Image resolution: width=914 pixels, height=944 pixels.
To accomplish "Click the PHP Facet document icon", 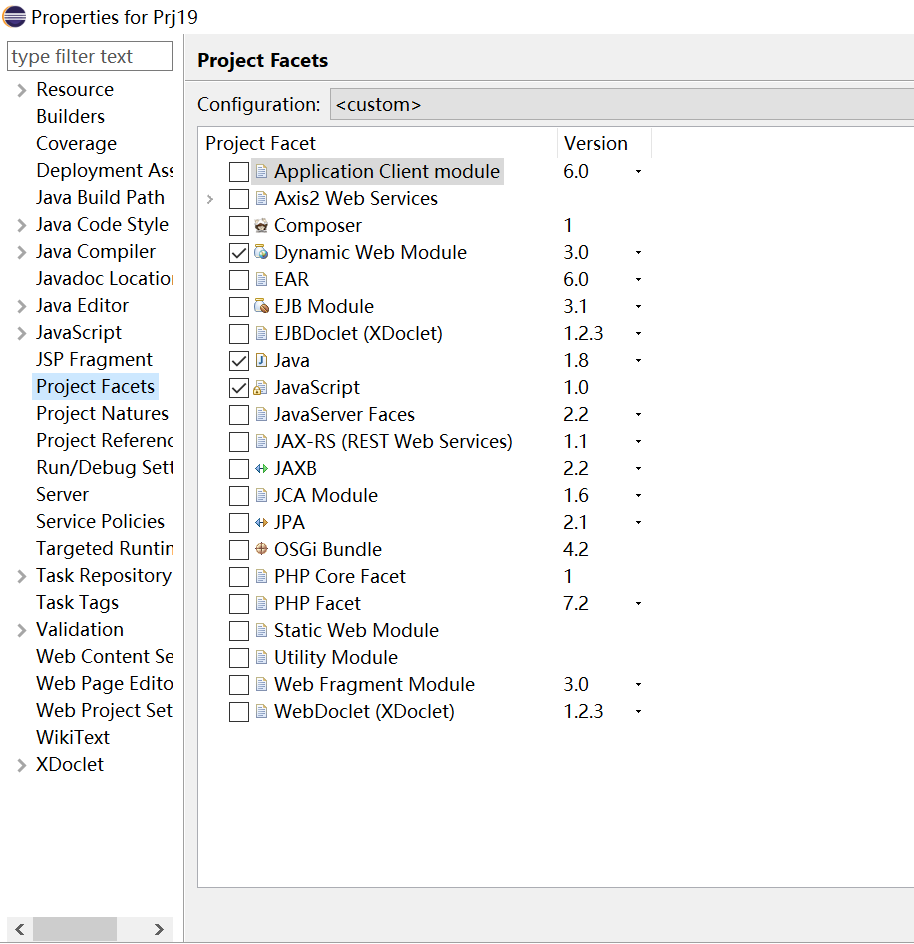I will [x=261, y=603].
